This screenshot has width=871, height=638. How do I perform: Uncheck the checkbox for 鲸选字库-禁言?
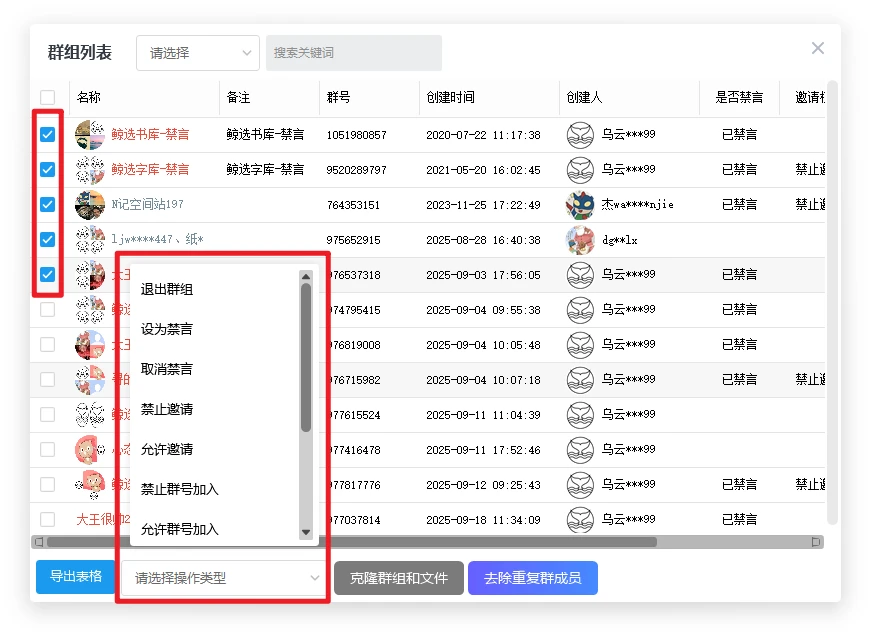(x=47, y=170)
